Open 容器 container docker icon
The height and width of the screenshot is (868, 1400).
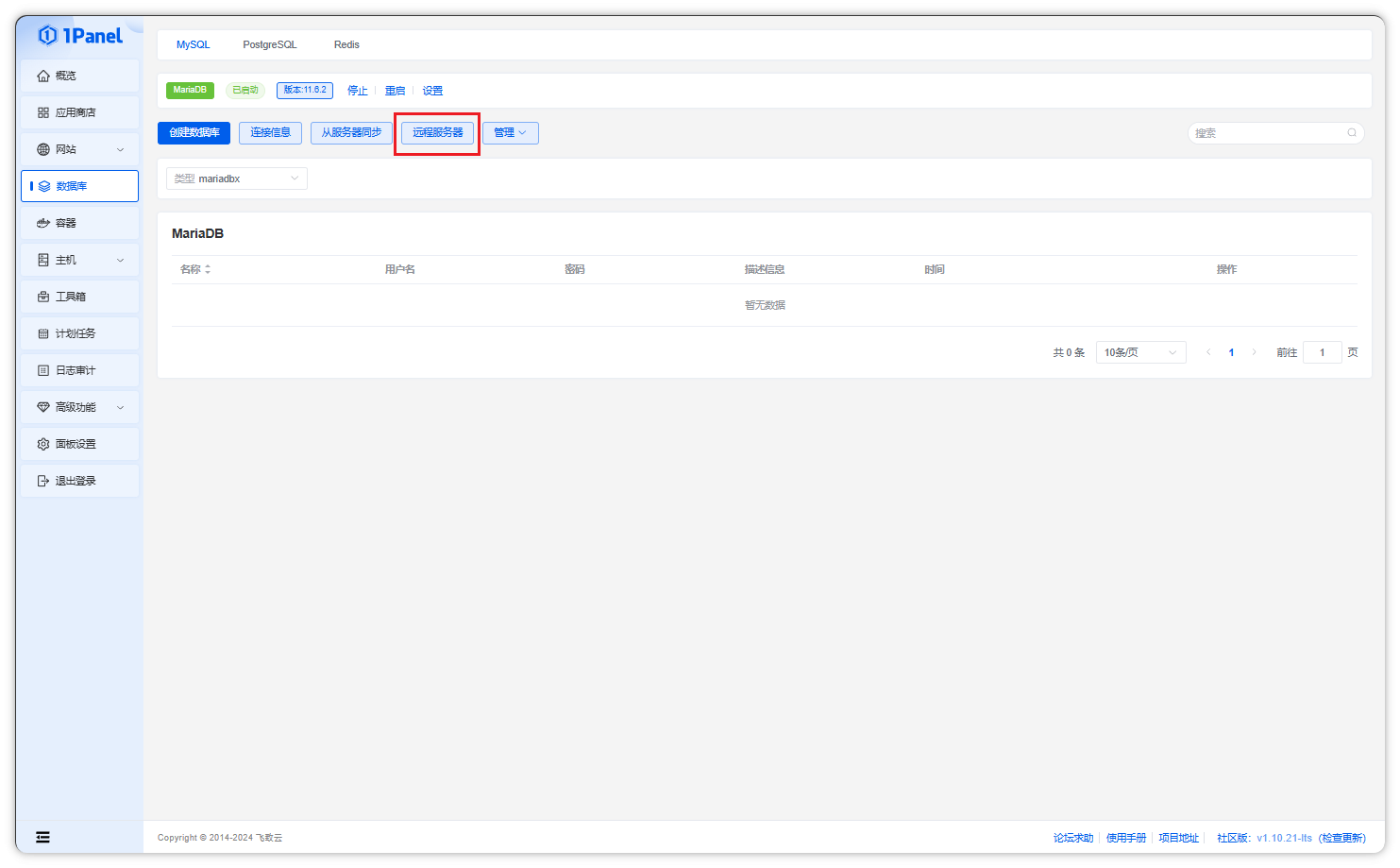43,223
